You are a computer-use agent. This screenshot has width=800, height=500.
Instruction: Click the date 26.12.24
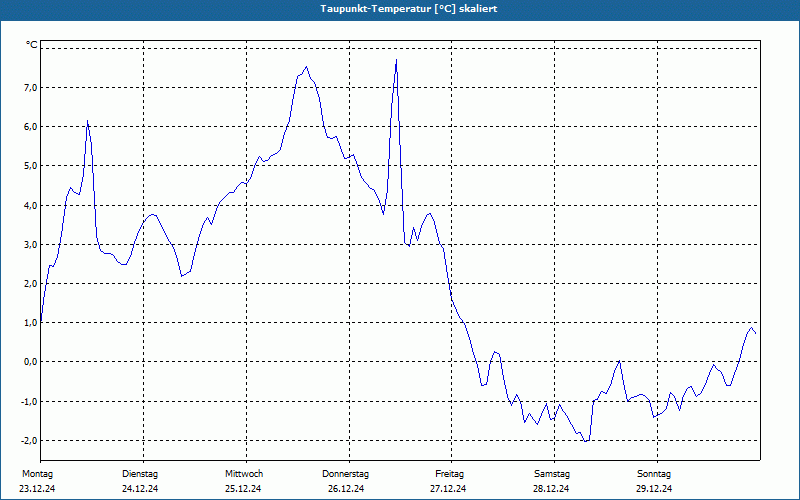[346, 489]
